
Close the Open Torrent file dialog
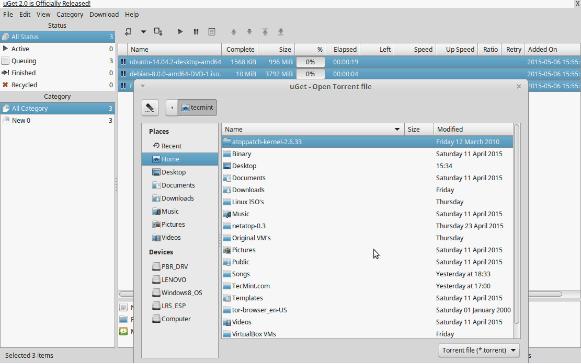coord(519,86)
